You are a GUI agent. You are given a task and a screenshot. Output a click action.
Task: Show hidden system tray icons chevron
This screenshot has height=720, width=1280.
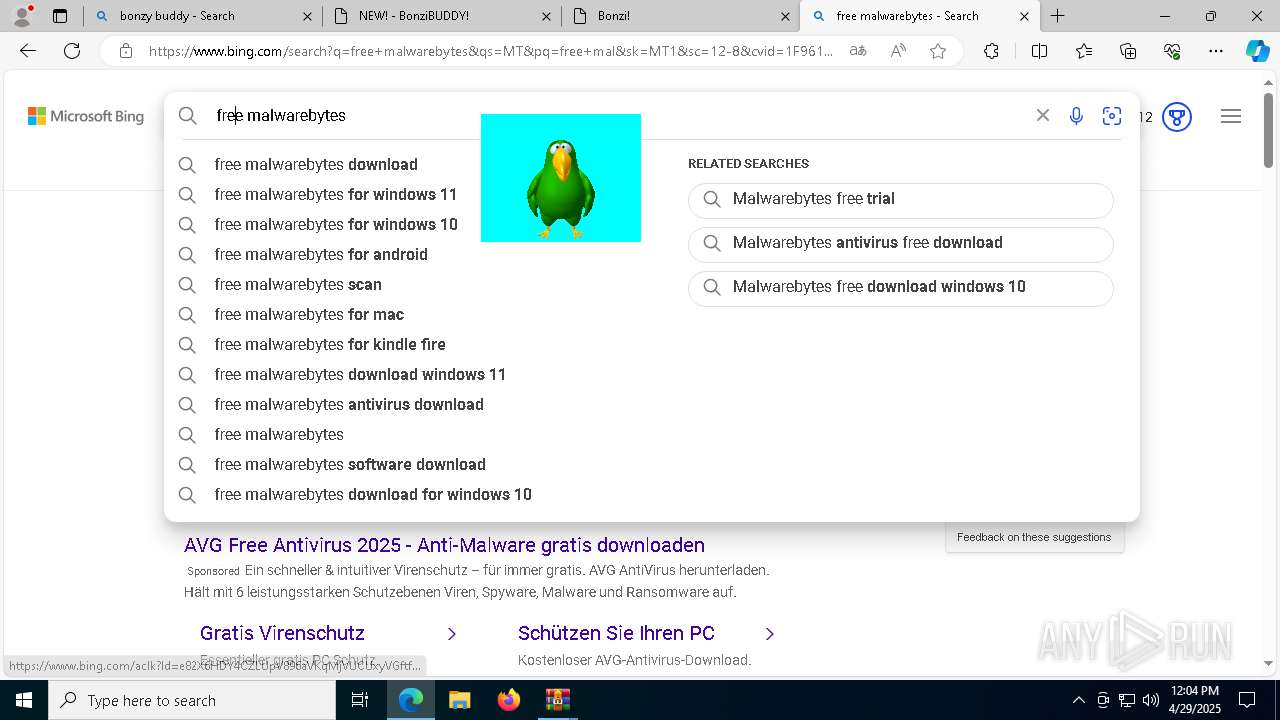click(x=1078, y=700)
